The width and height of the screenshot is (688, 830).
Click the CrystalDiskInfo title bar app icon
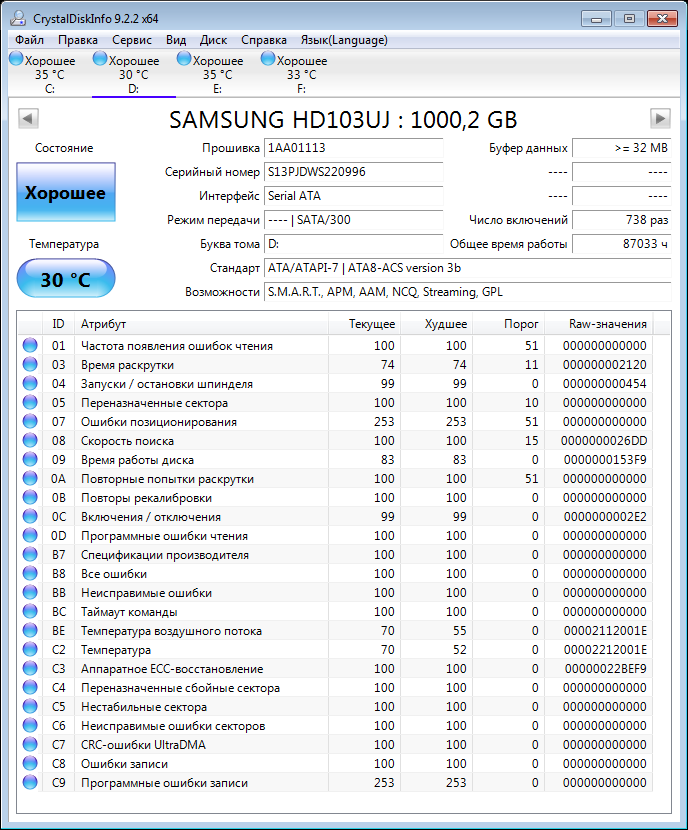[18, 19]
